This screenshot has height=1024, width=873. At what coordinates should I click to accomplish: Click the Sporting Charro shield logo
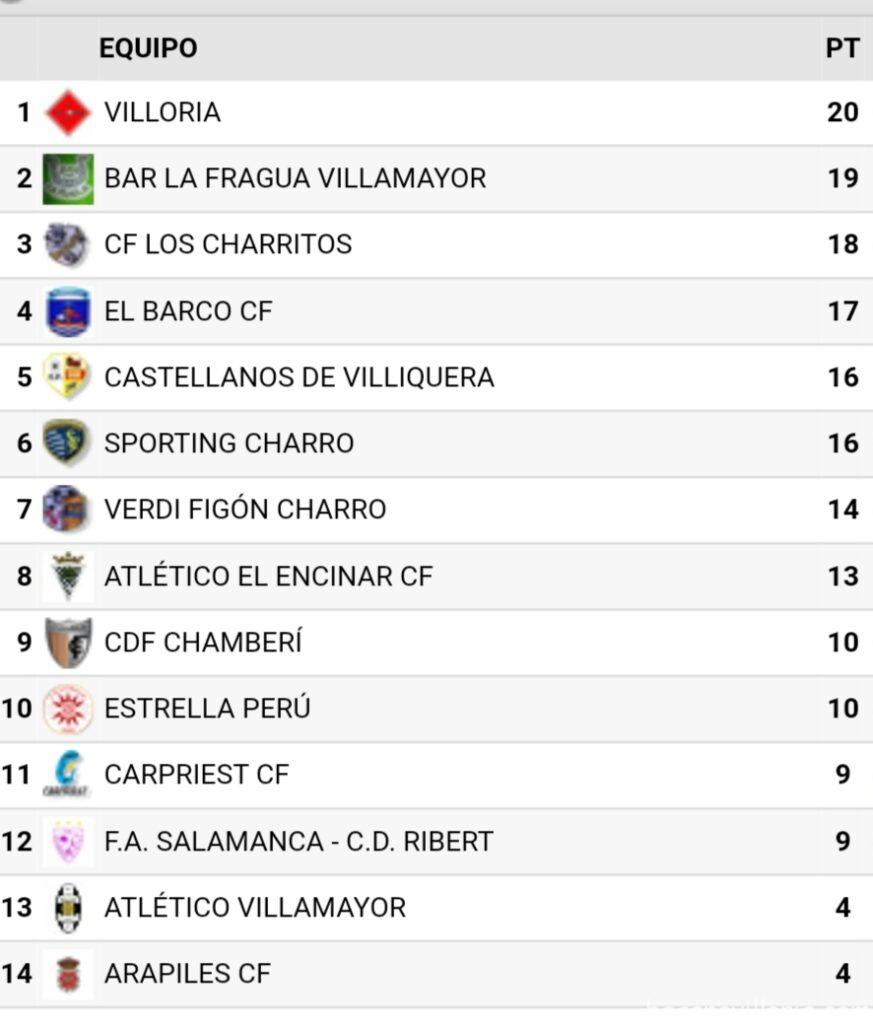(x=68, y=443)
